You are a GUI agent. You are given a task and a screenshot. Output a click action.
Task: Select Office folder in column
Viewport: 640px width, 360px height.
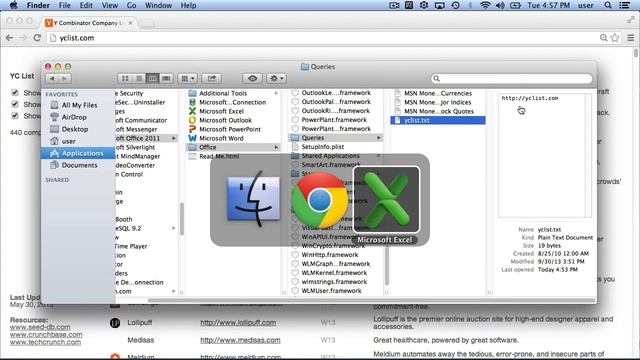(x=234, y=147)
